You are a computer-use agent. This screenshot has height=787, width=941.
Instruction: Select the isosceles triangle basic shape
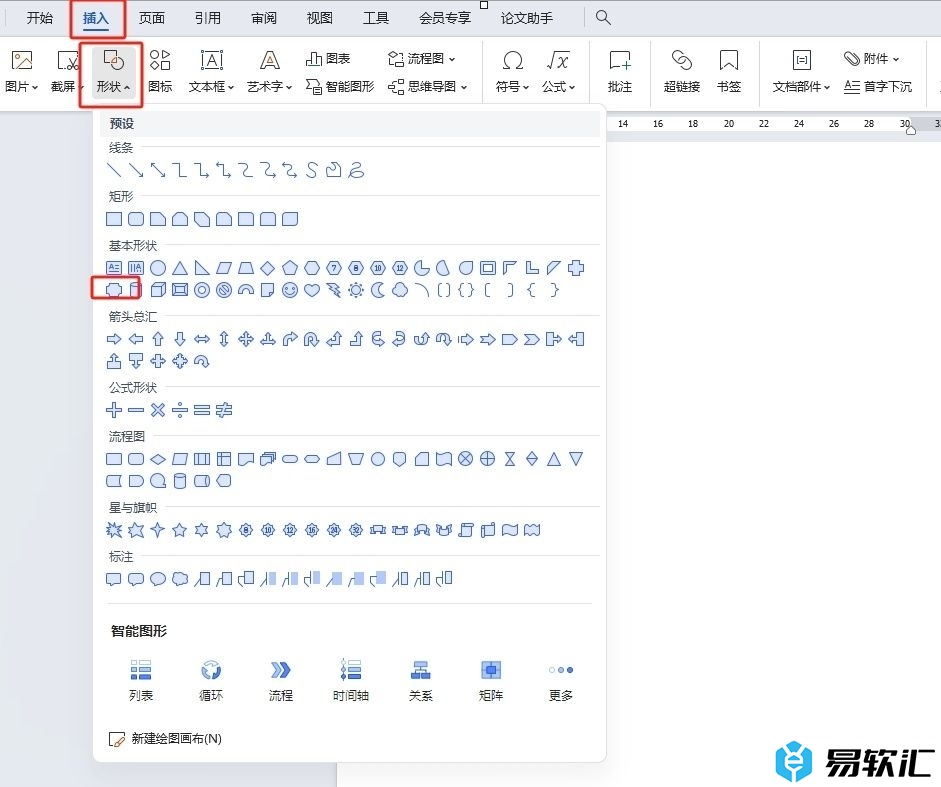pyautogui.click(x=180, y=268)
